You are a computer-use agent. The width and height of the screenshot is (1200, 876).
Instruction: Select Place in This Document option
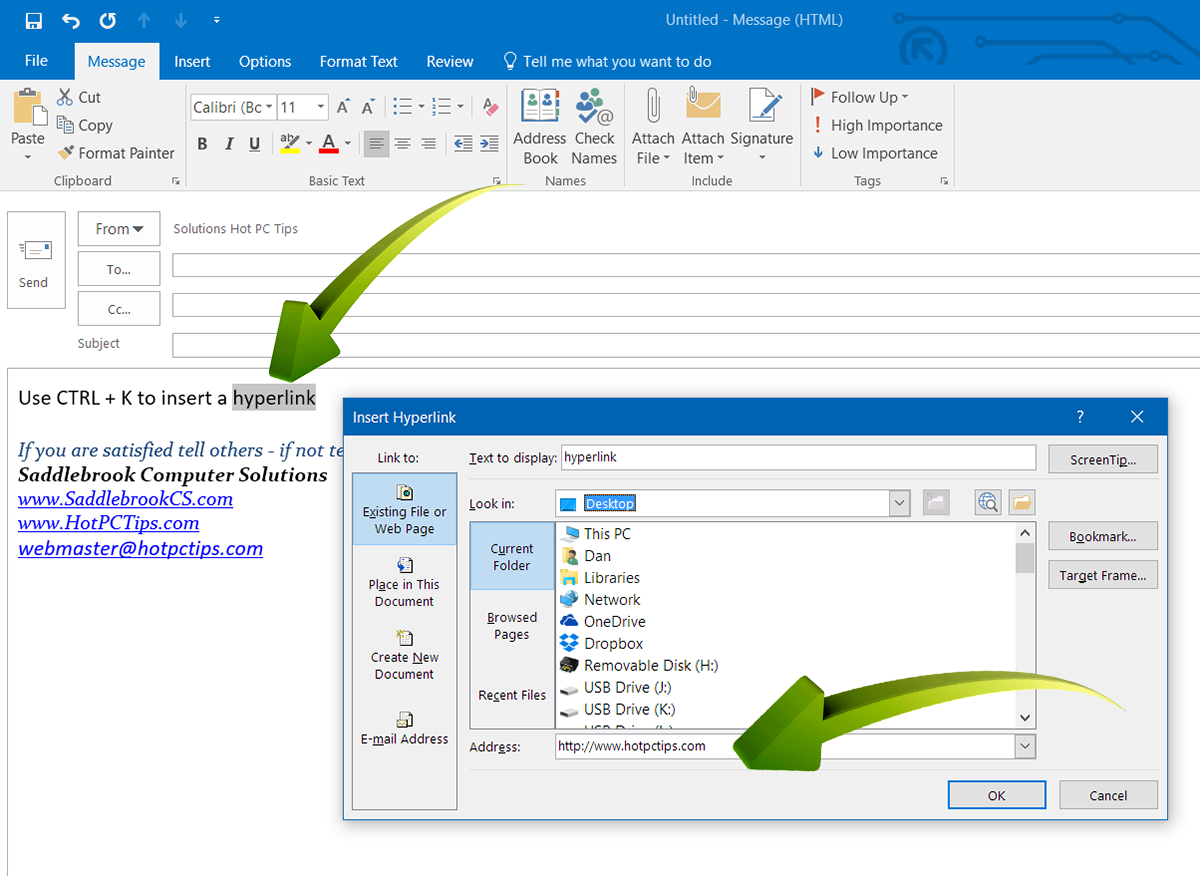pyautogui.click(x=404, y=582)
